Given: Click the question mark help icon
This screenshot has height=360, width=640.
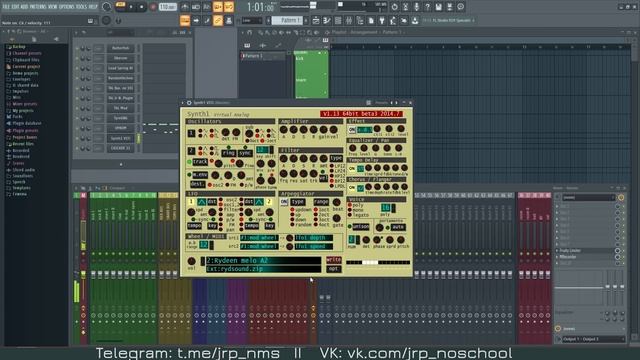Looking at the screenshot, I should 427,7.
